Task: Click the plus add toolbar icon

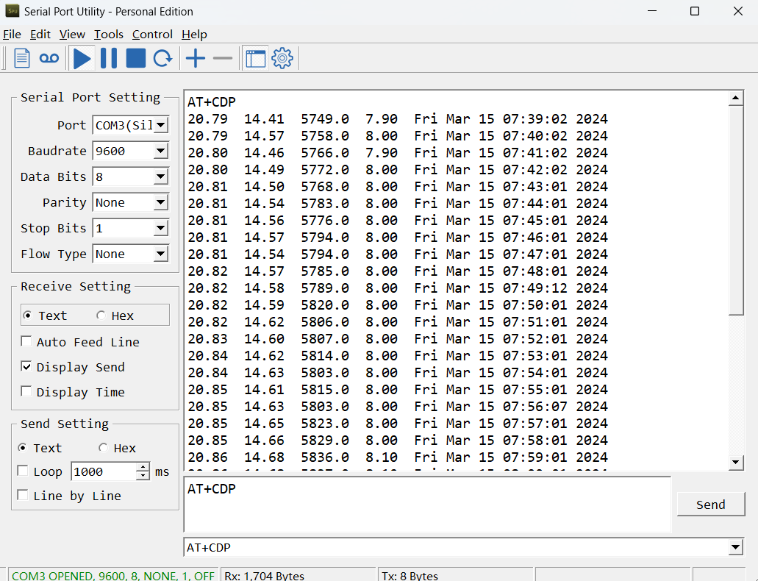Action: pyautogui.click(x=195, y=58)
